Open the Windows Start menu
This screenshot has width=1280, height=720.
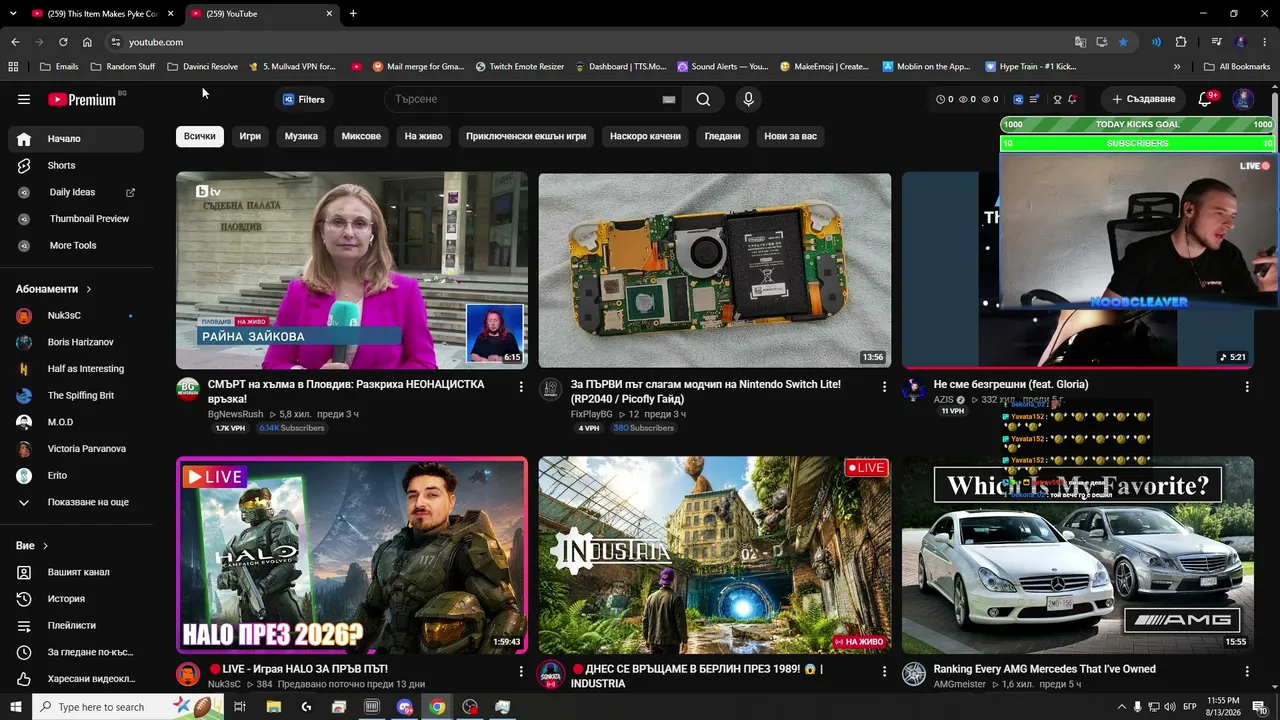click(15, 707)
